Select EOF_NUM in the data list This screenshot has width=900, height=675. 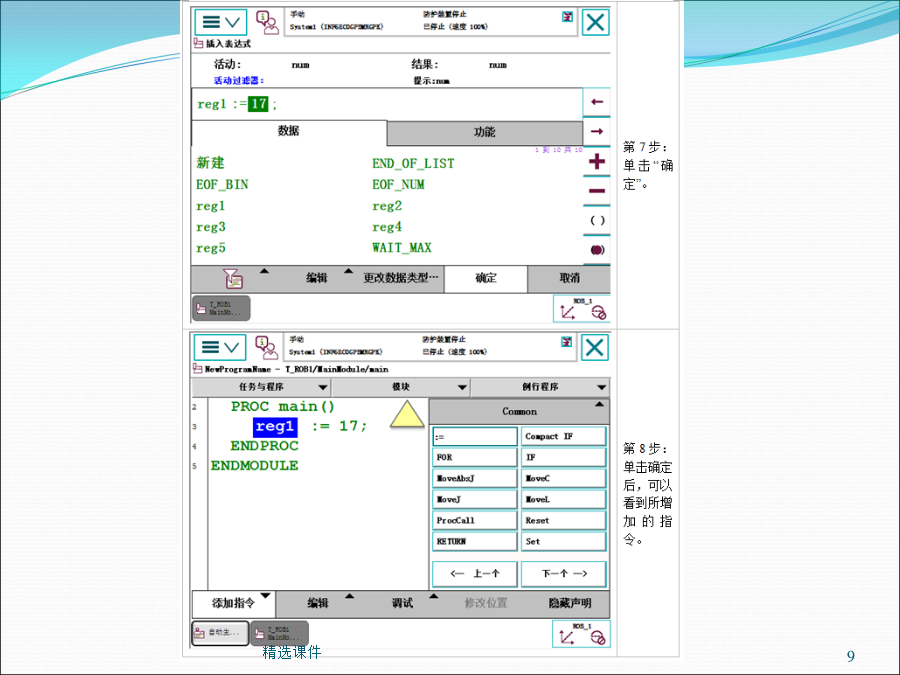pos(398,184)
